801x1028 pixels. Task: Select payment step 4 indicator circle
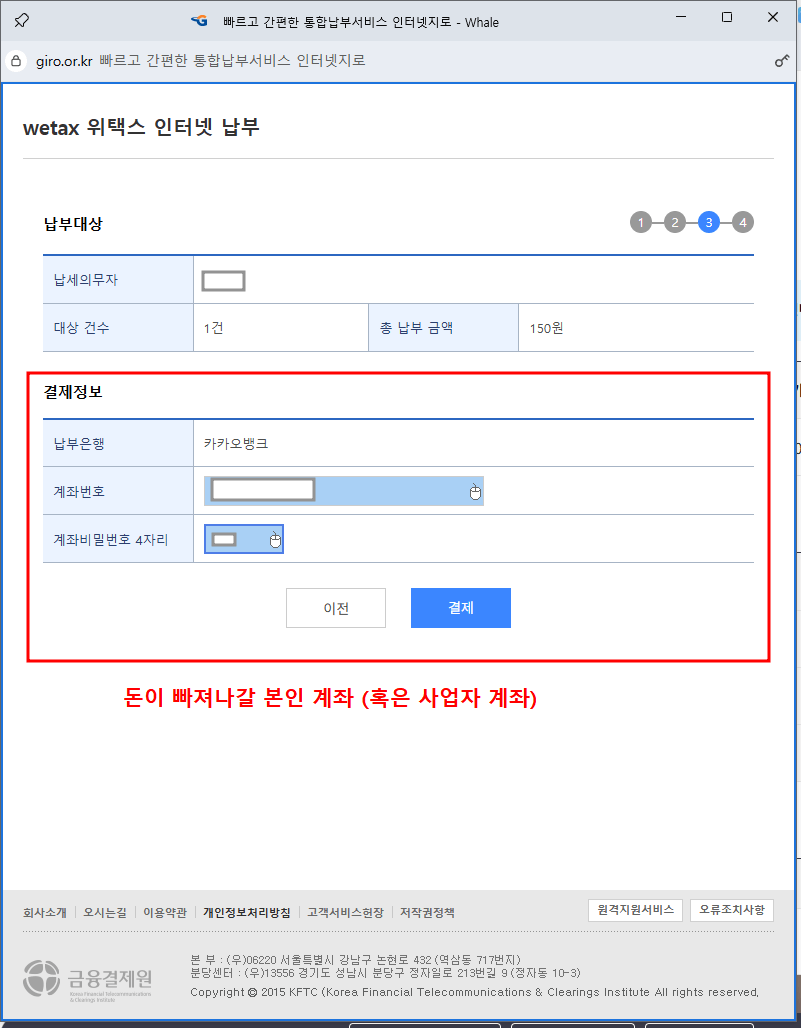[742, 222]
